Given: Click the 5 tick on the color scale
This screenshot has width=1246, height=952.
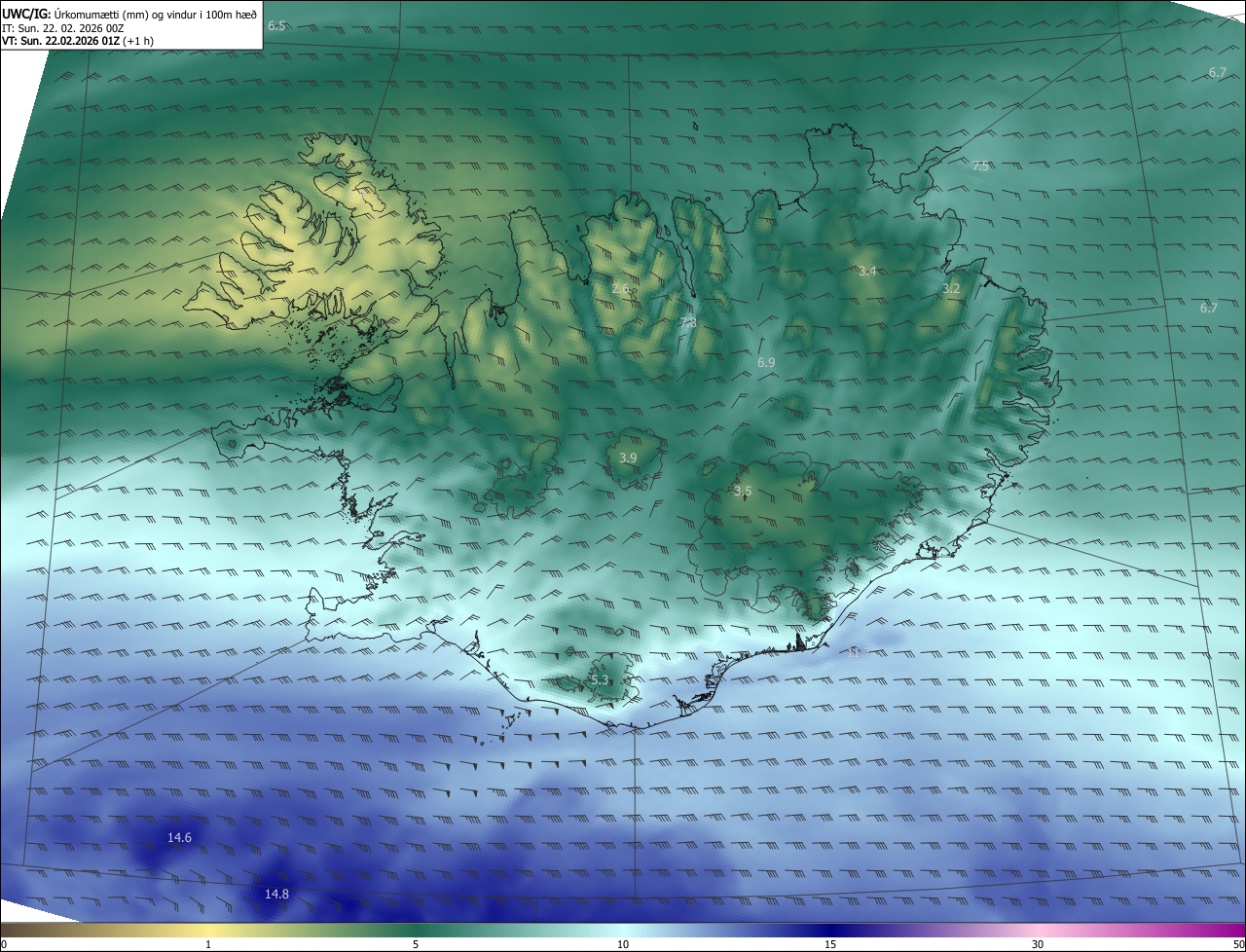Looking at the screenshot, I should (416, 944).
